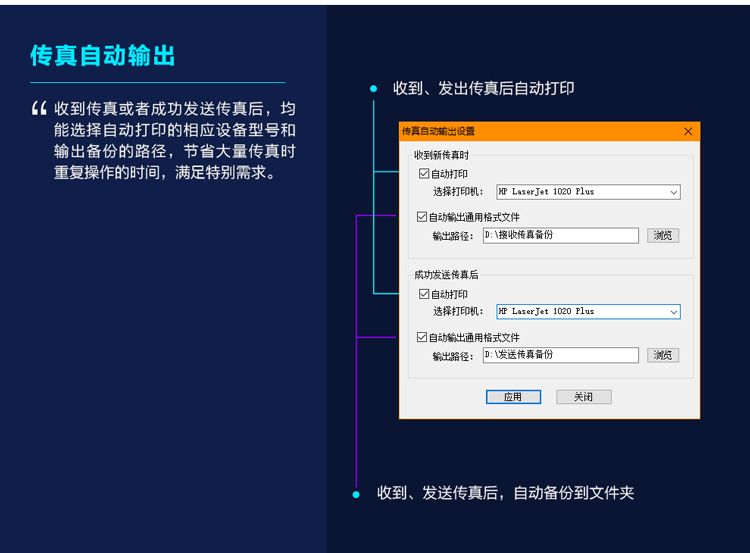This screenshot has height=553, width=750.
Task: Click 浏览 next to 发送传真备份 path
Action: coord(663,355)
